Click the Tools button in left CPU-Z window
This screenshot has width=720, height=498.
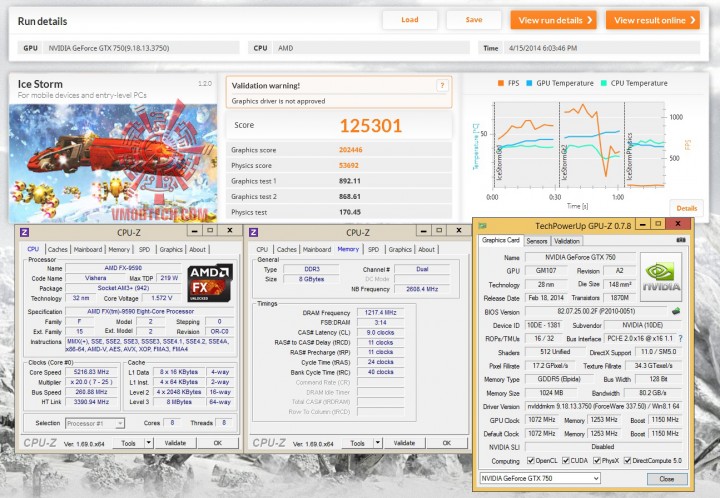coord(128,443)
